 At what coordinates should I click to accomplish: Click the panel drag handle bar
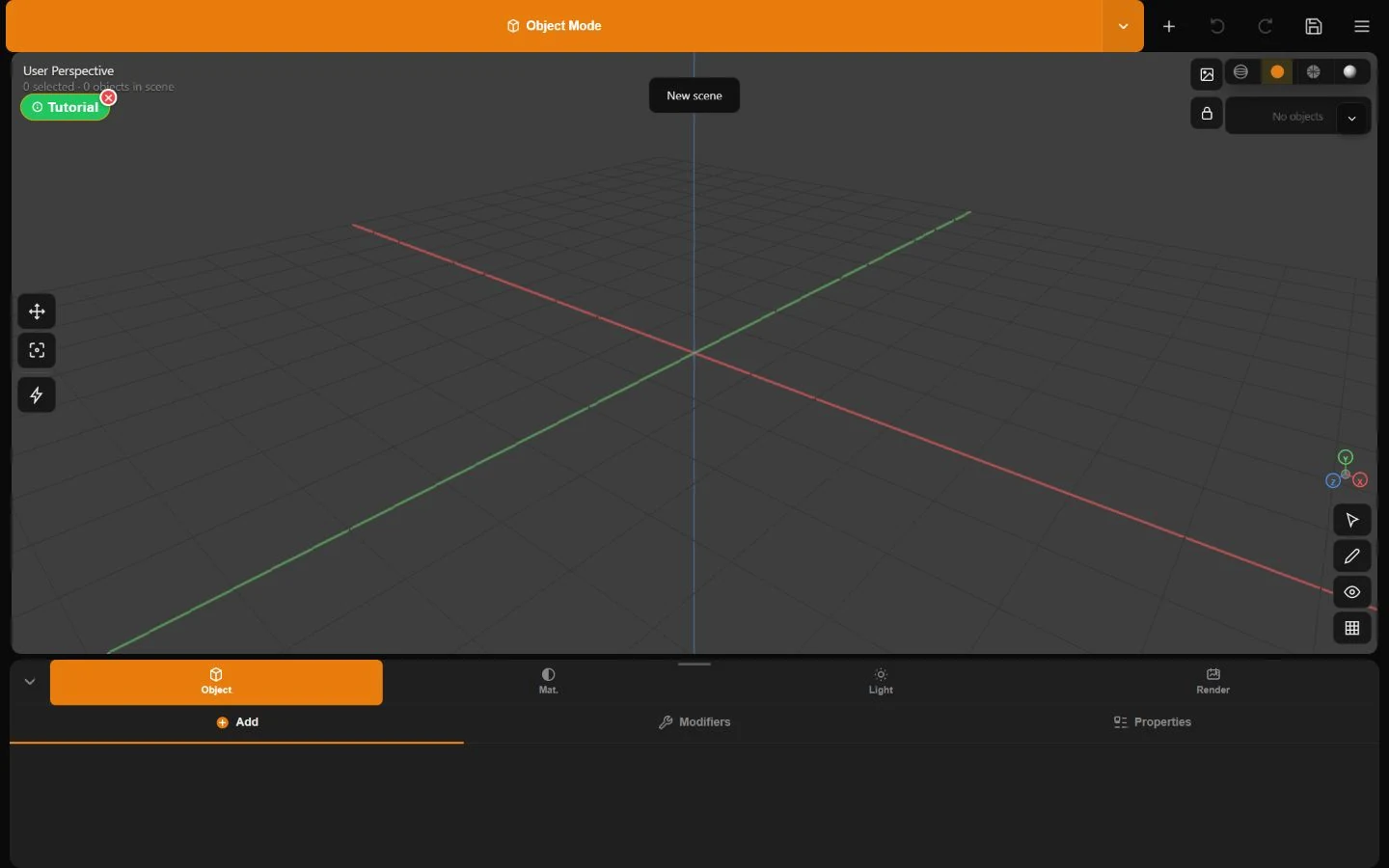coord(694,664)
